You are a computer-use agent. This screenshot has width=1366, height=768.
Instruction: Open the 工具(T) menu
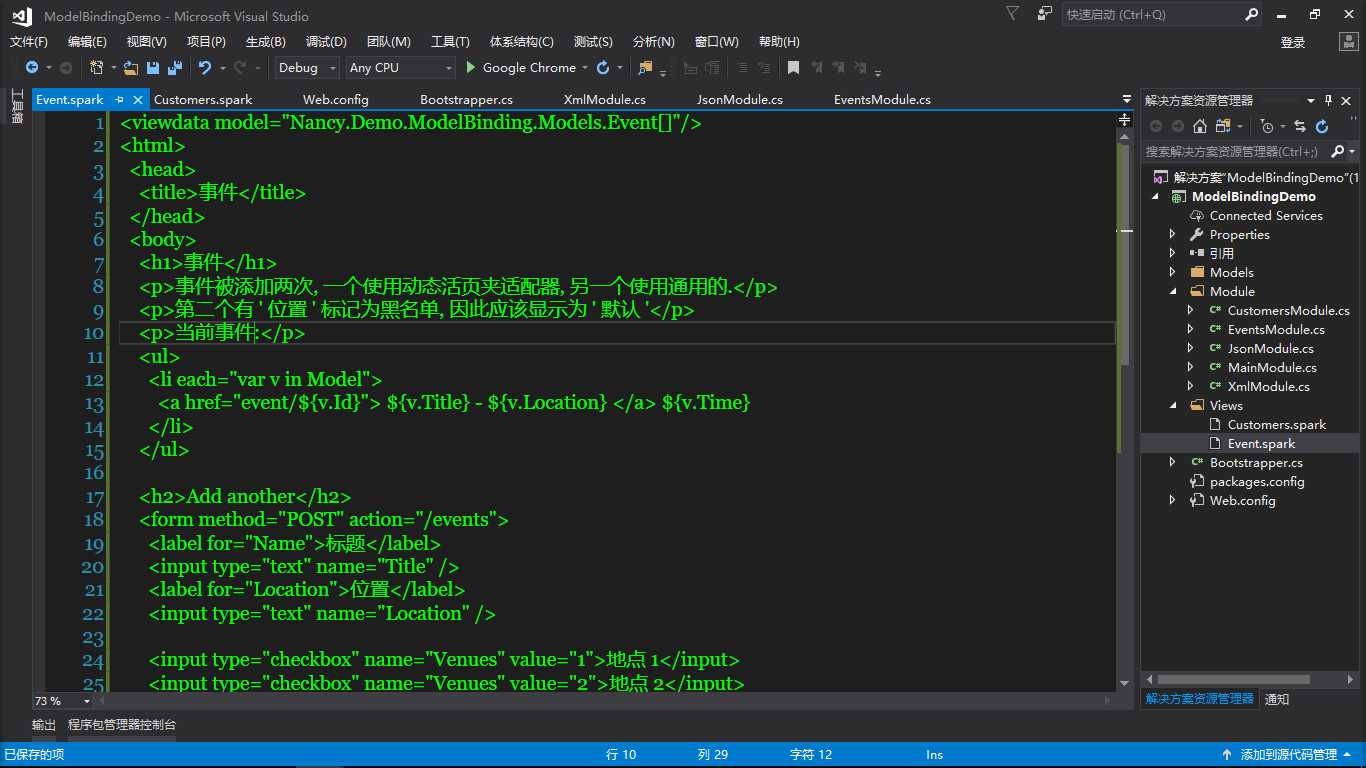coord(450,42)
